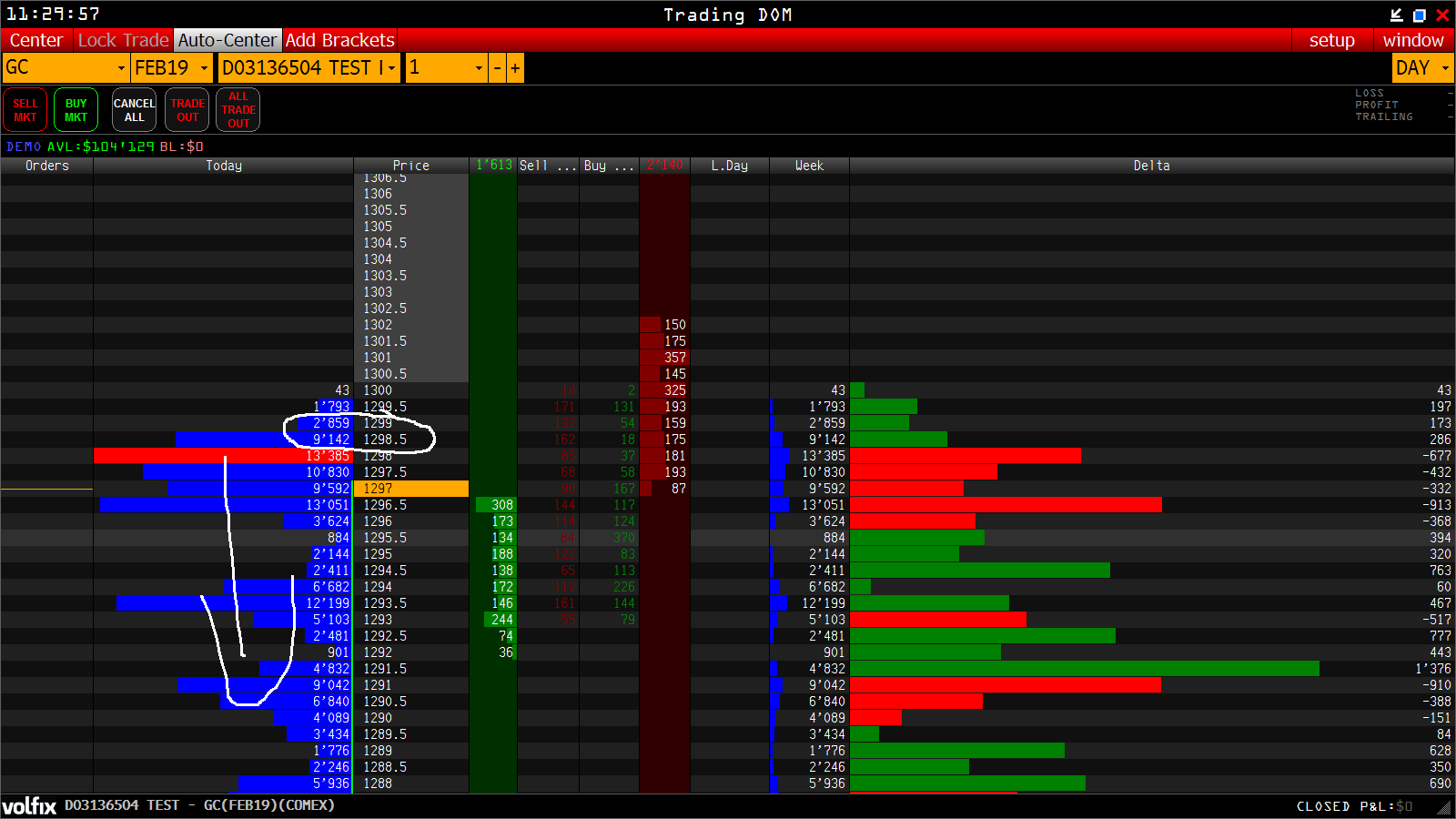This screenshot has height=819, width=1456.
Task: Click the CANCEL ALL orders button
Action: (x=135, y=110)
